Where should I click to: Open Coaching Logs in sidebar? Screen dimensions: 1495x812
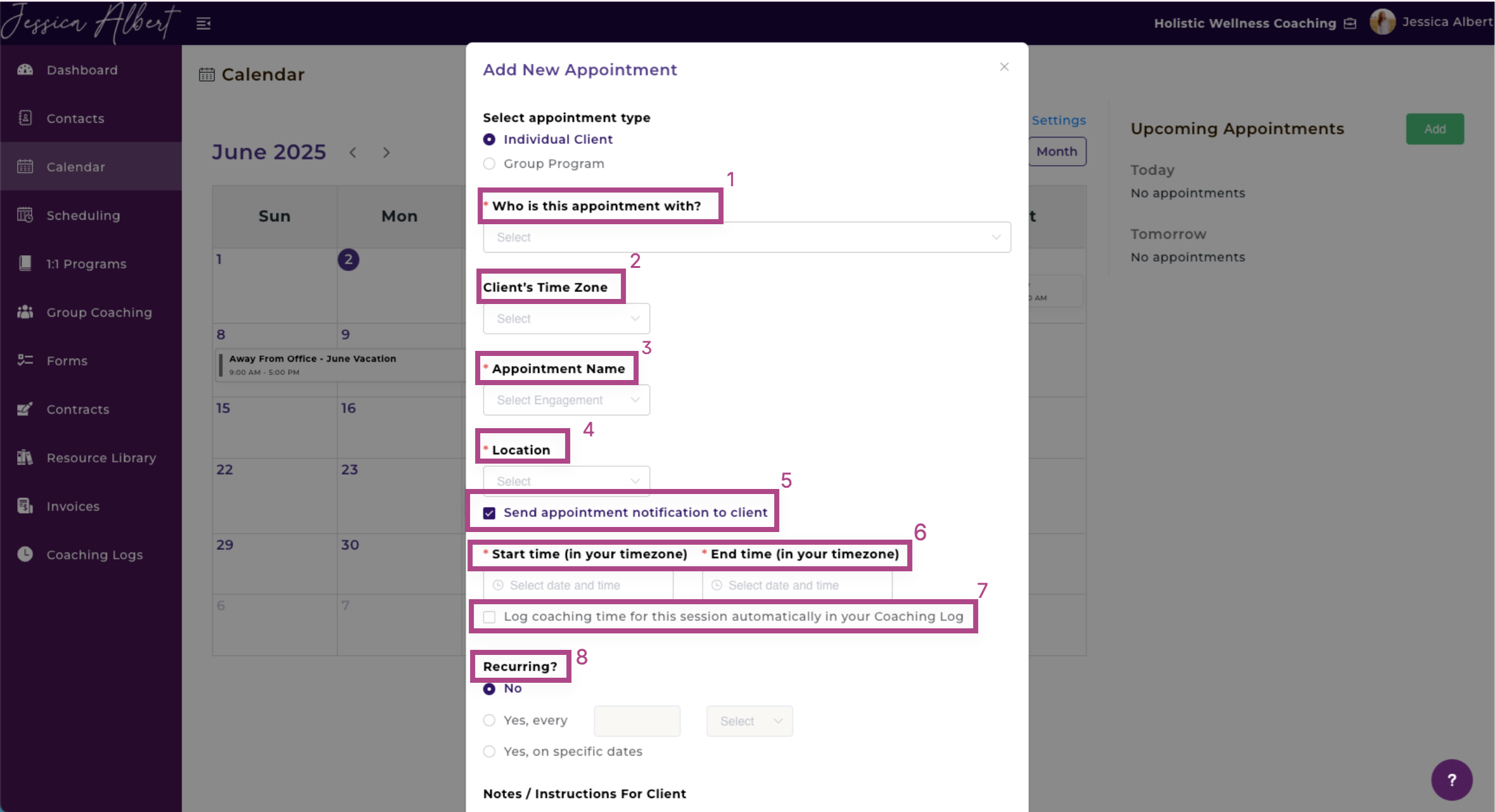tap(91, 554)
